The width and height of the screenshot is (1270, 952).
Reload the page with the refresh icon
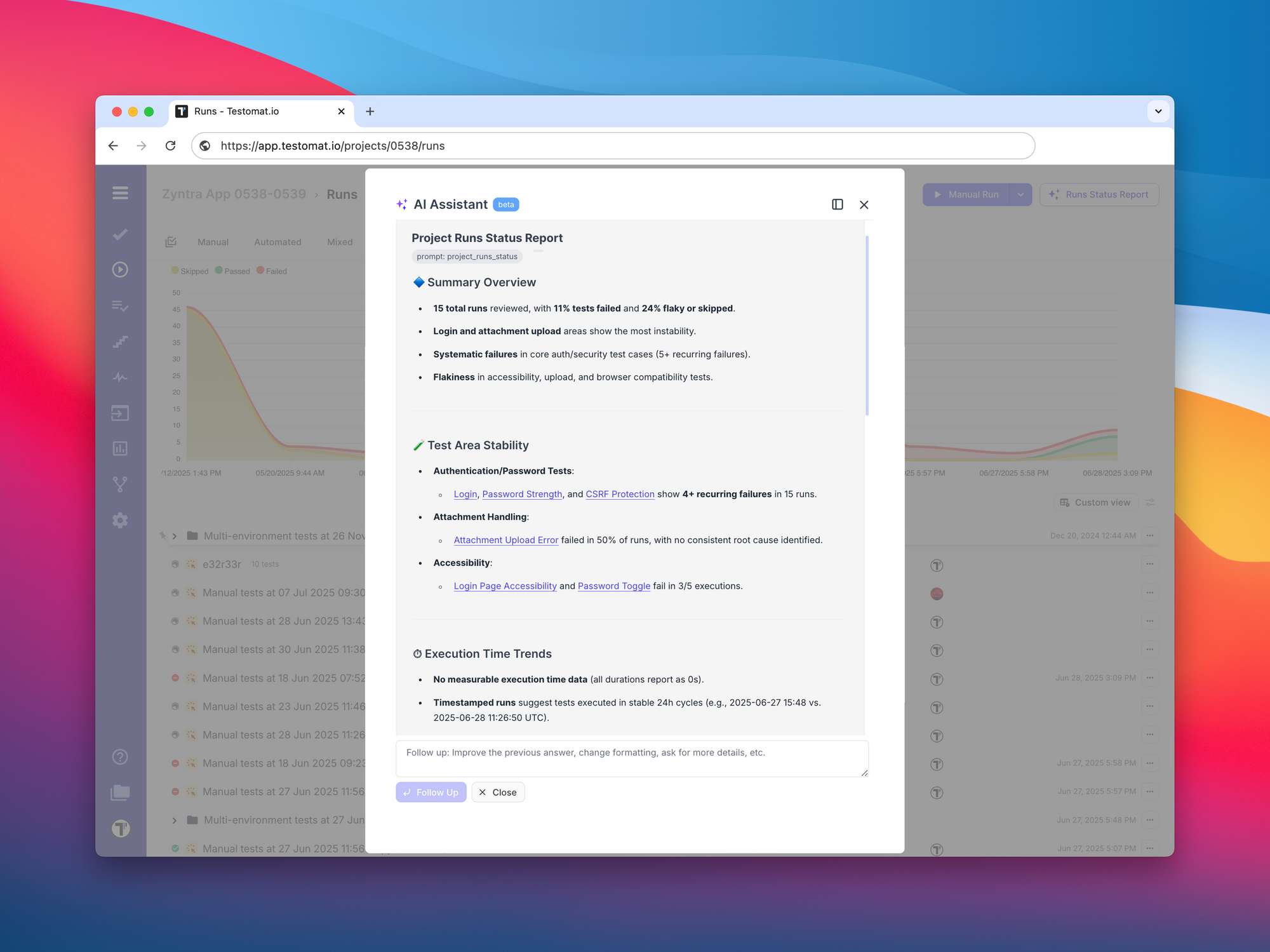(x=170, y=146)
